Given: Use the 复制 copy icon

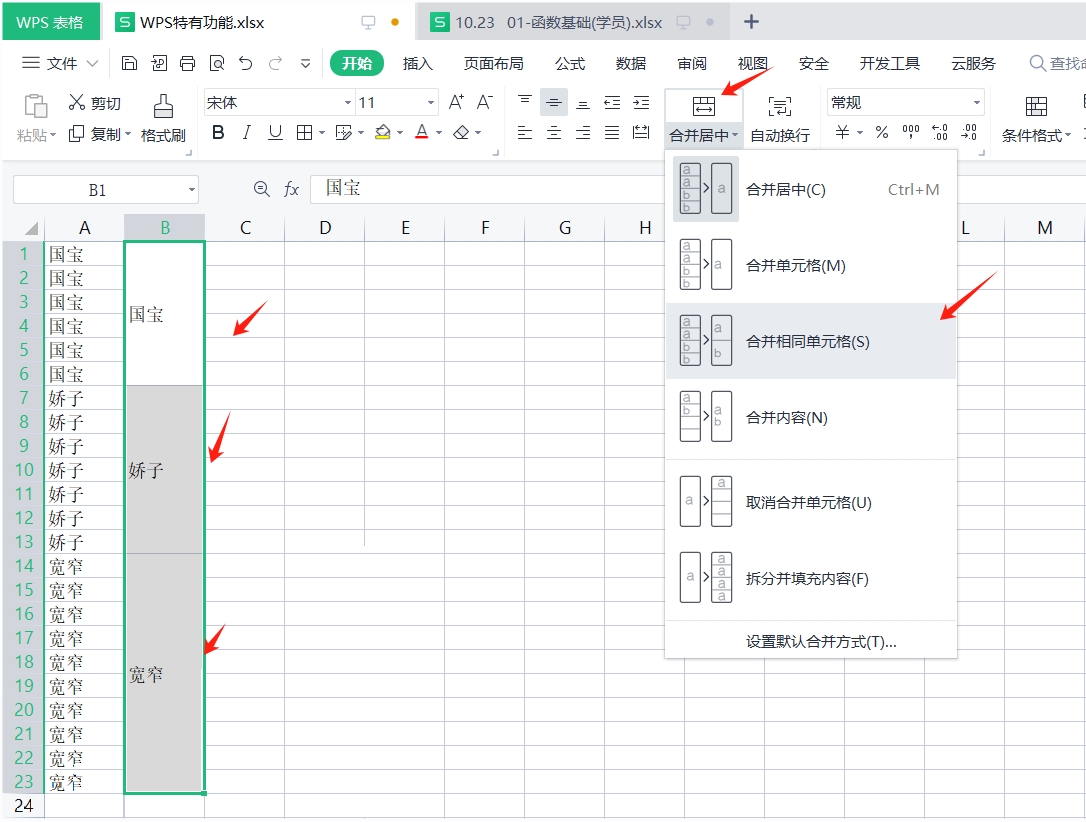Looking at the screenshot, I should tap(100, 133).
